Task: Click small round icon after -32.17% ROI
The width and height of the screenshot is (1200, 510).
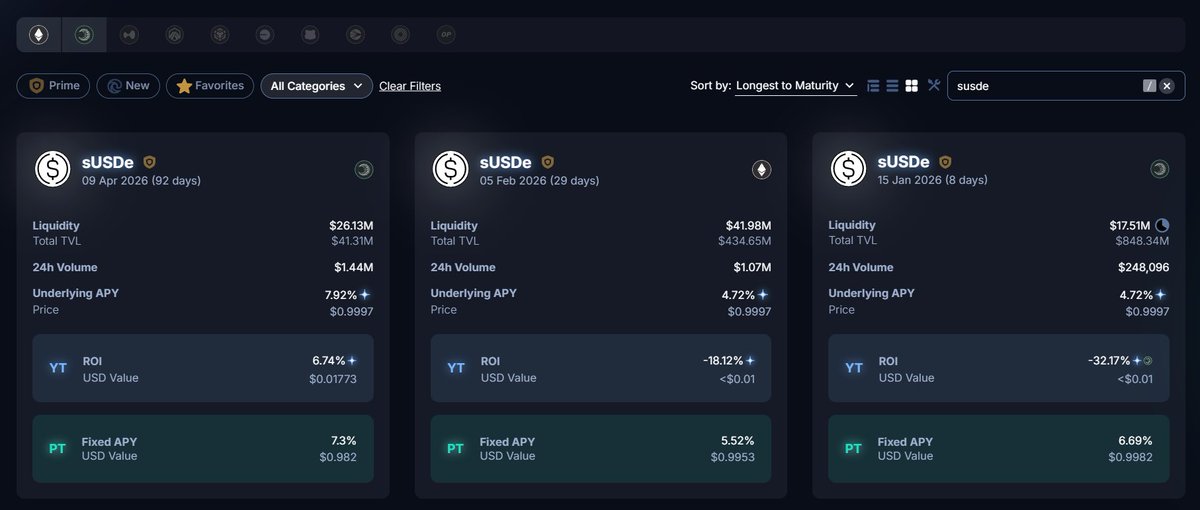Action: pyautogui.click(x=1149, y=360)
